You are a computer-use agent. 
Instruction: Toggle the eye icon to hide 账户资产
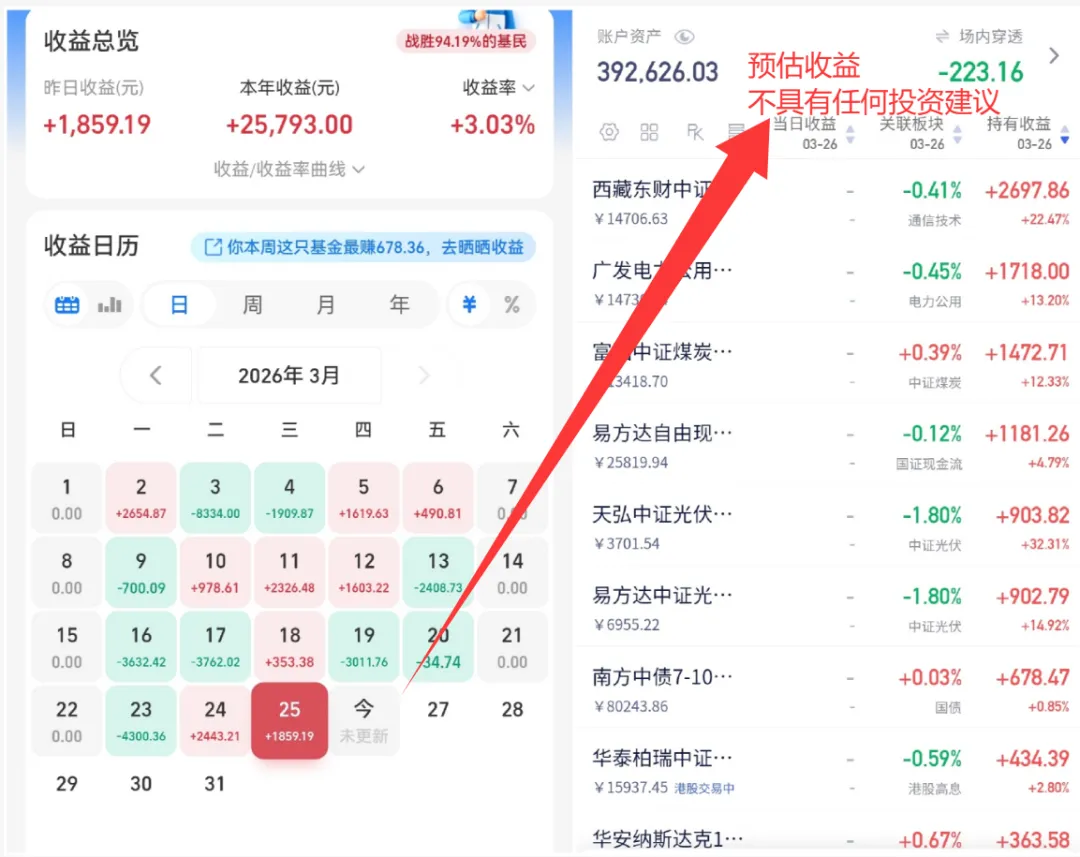684,36
